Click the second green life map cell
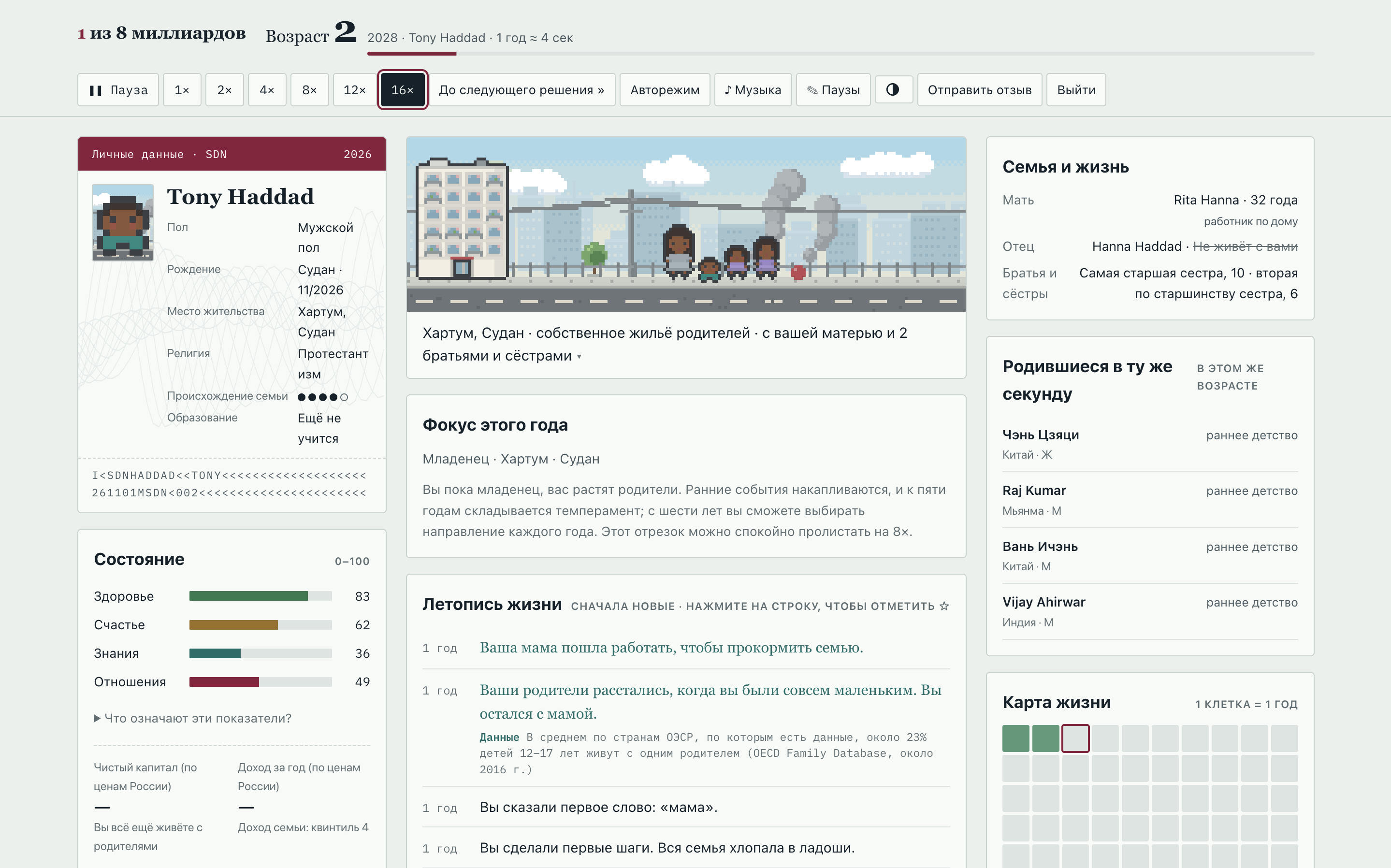Image resolution: width=1391 pixels, height=868 pixels. click(x=1045, y=738)
